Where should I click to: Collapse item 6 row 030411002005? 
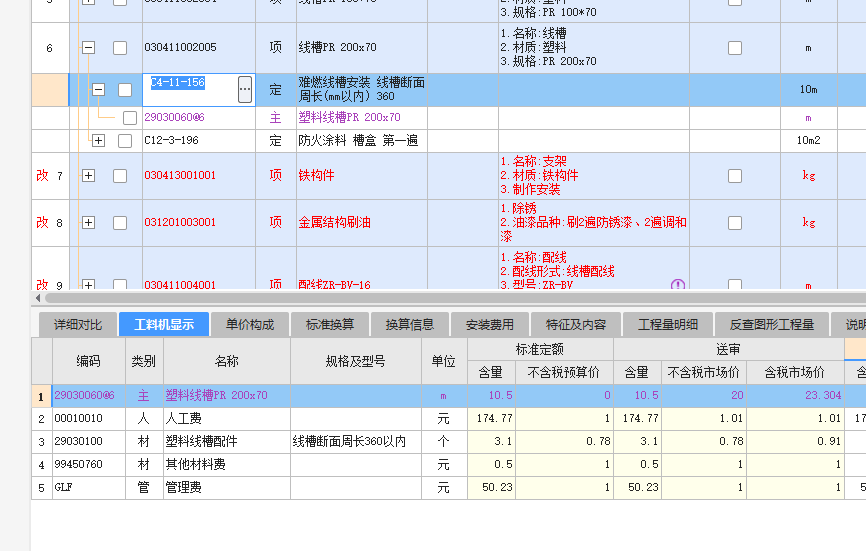pyautogui.click(x=88, y=47)
